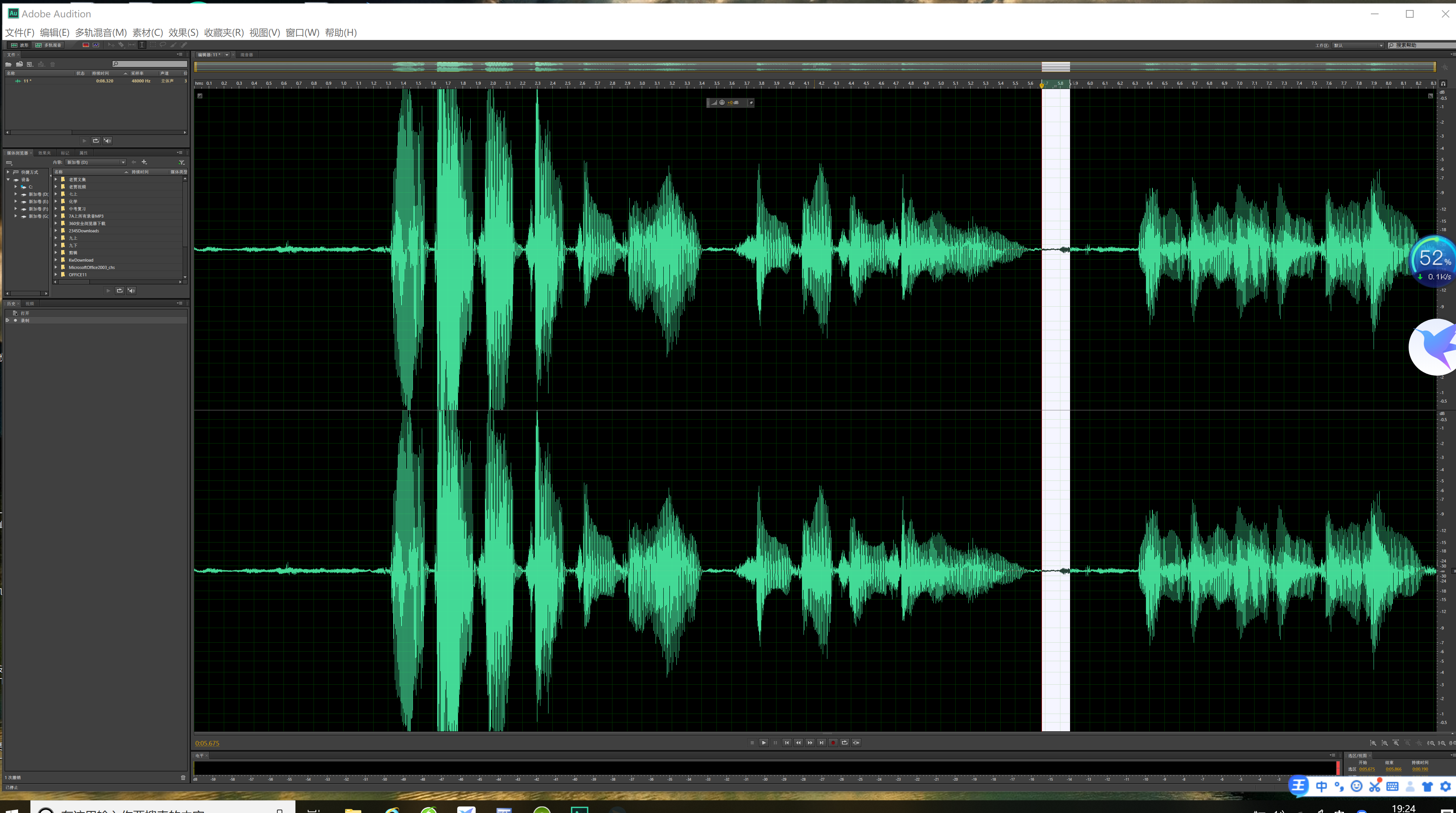The image size is (1456, 813).
Task: Click the add shortcut plus icon
Action: pyautogui.click(x=144, y=162)
